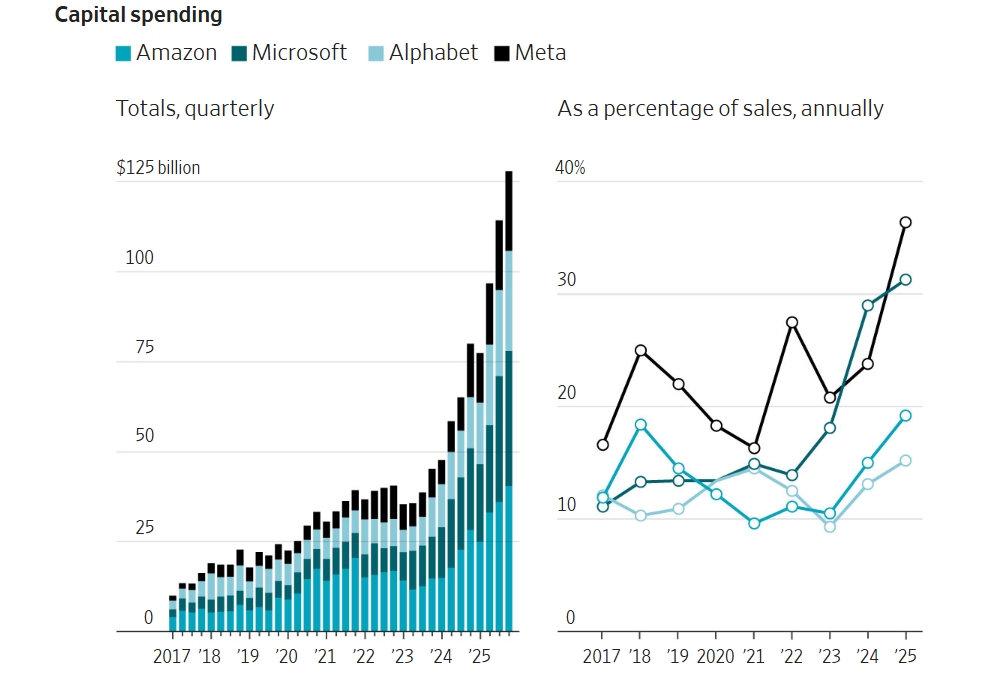Click the "Capital spending" chart title

(138, 15)
